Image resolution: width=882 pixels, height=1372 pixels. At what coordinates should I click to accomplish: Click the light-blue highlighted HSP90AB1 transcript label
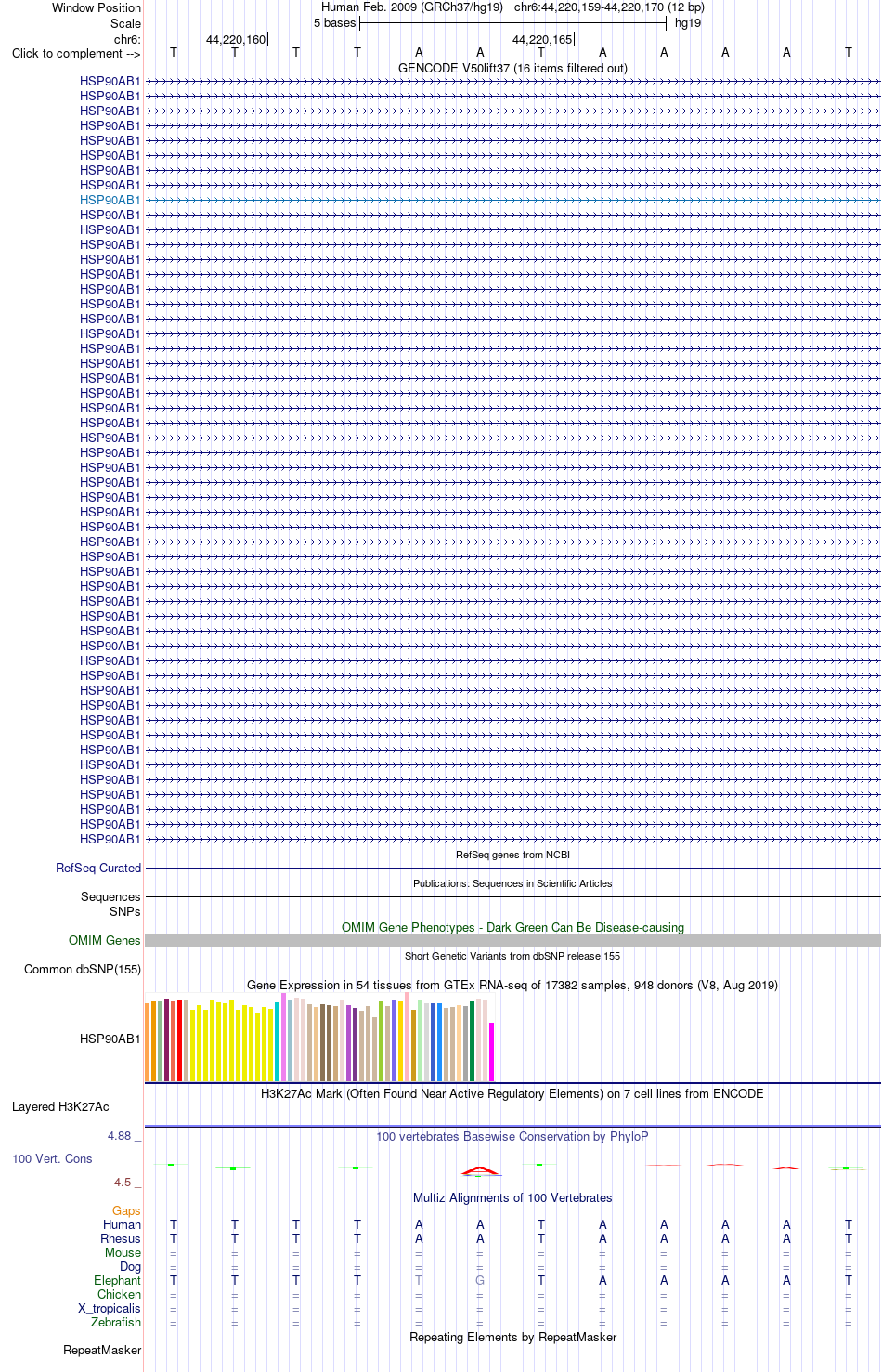[110, 200]
